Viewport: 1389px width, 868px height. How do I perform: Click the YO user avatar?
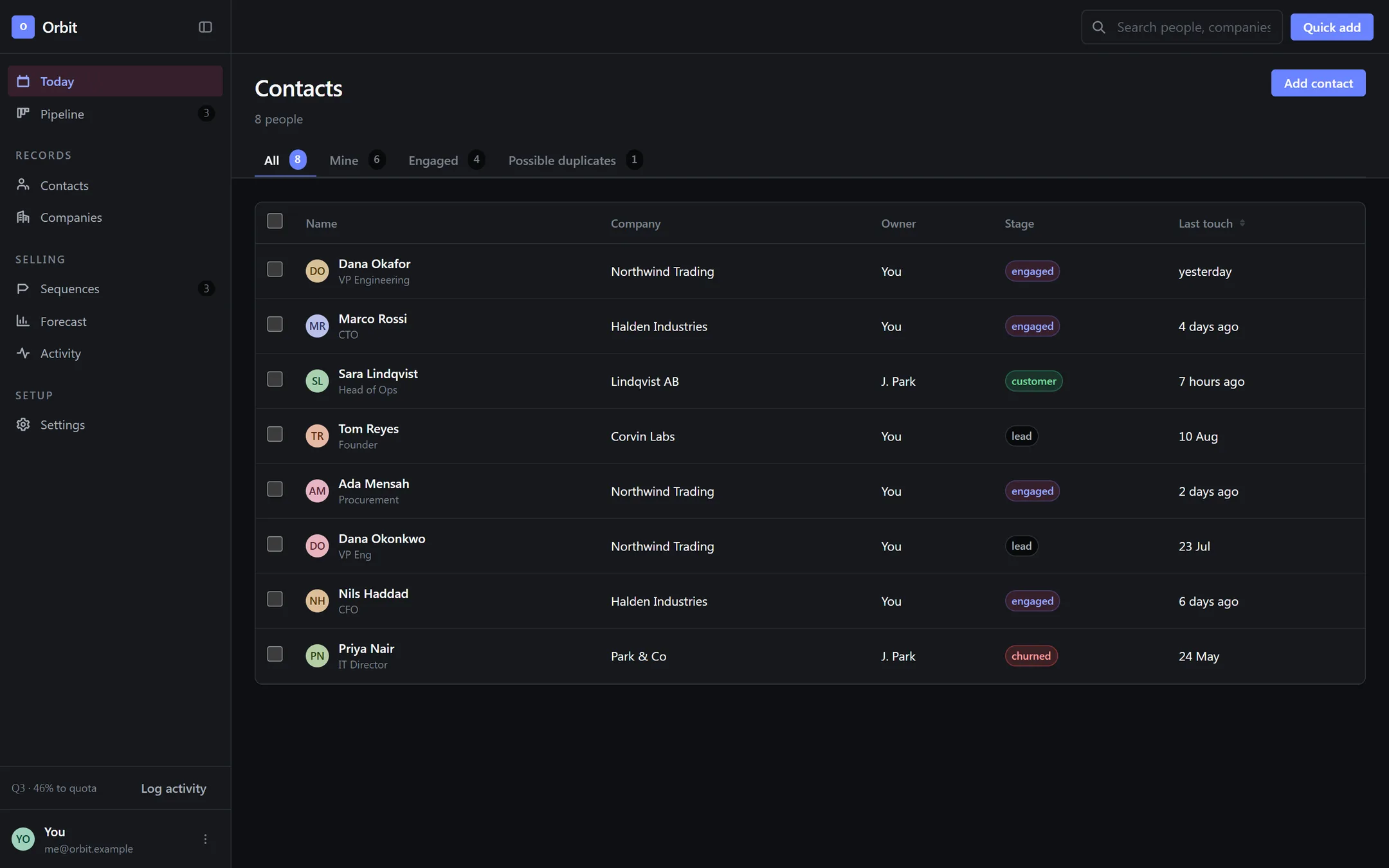[x=23, y=839]
